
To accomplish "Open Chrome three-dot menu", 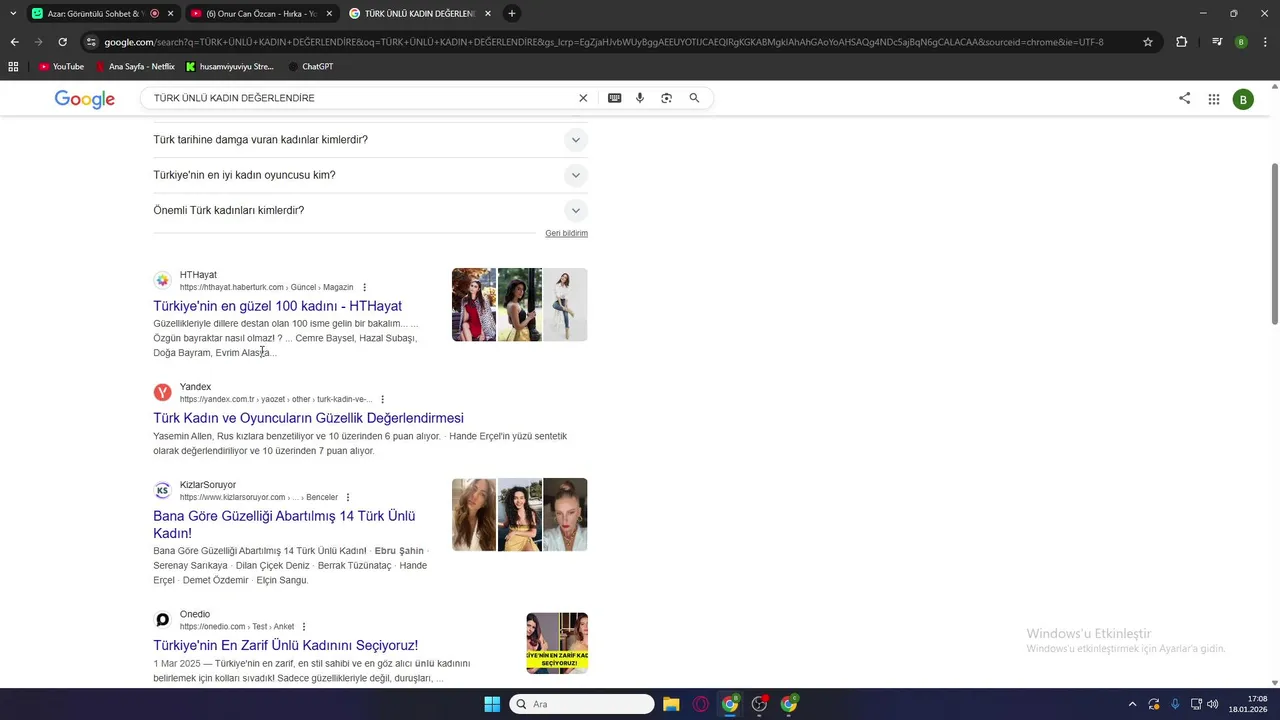I will [1265, 42].
